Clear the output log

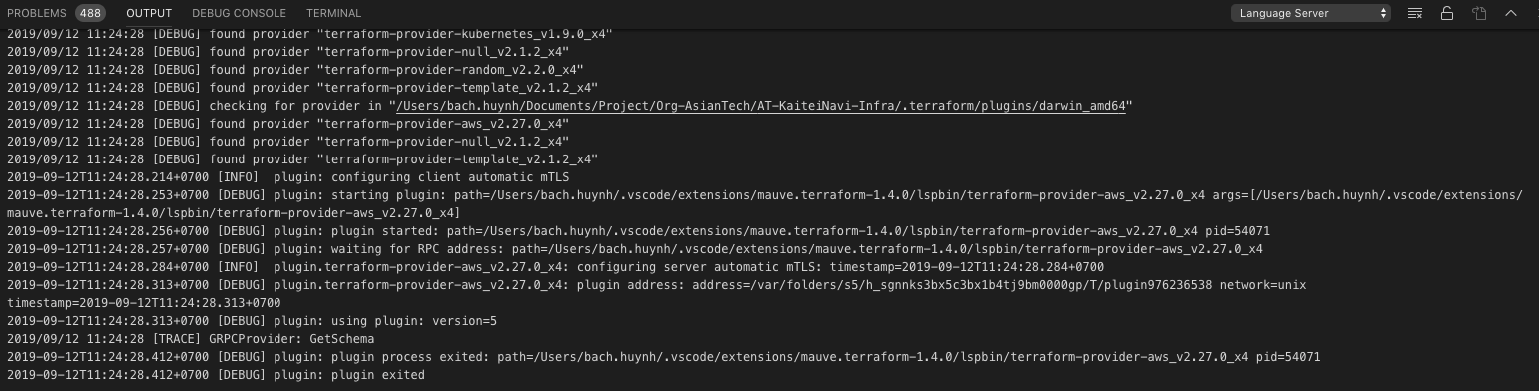(x=1415, y=13)
